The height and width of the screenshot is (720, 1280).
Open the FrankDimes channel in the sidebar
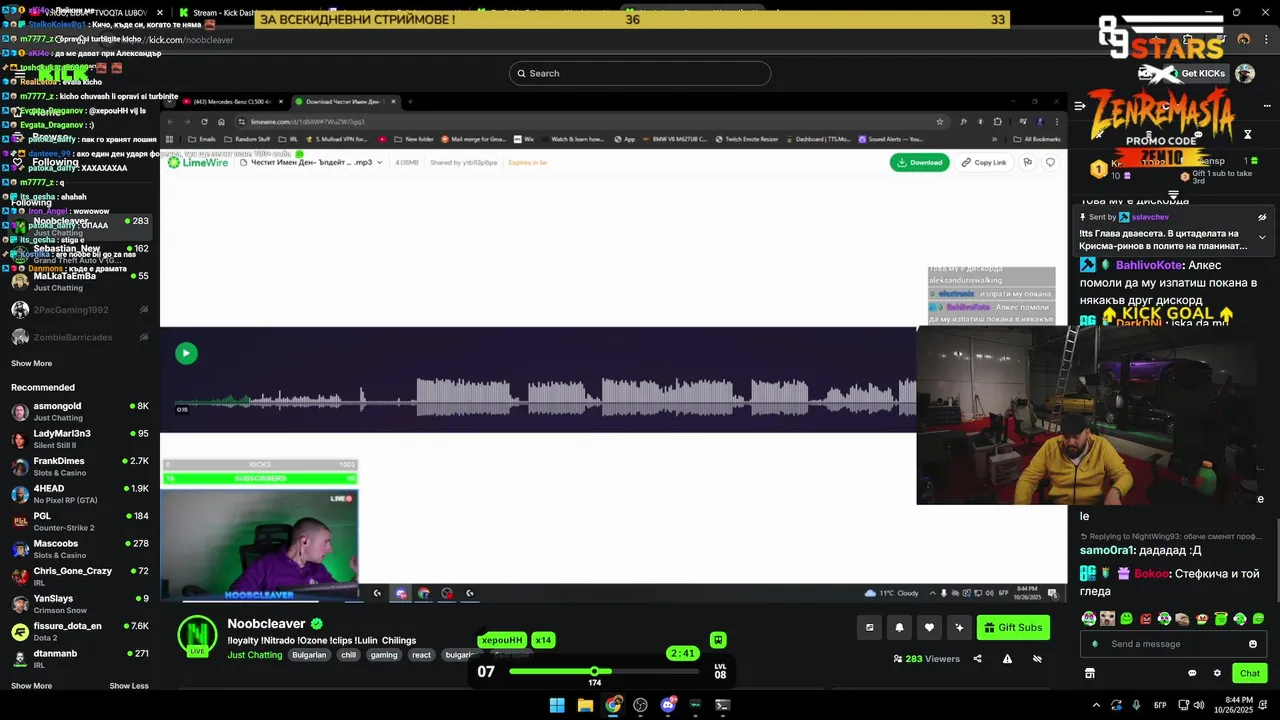80,466
